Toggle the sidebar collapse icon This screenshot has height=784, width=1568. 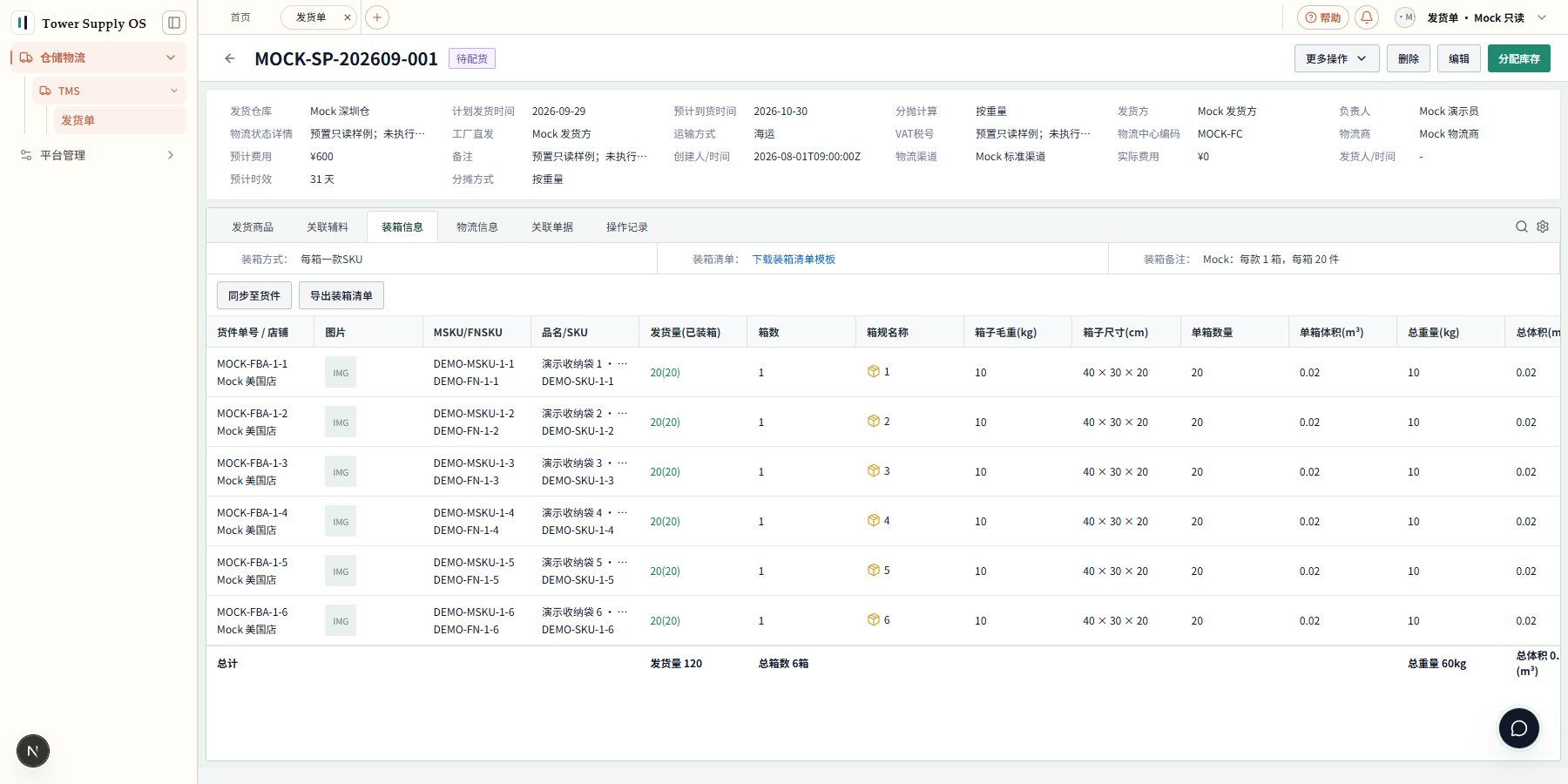[x=174, y=23]
